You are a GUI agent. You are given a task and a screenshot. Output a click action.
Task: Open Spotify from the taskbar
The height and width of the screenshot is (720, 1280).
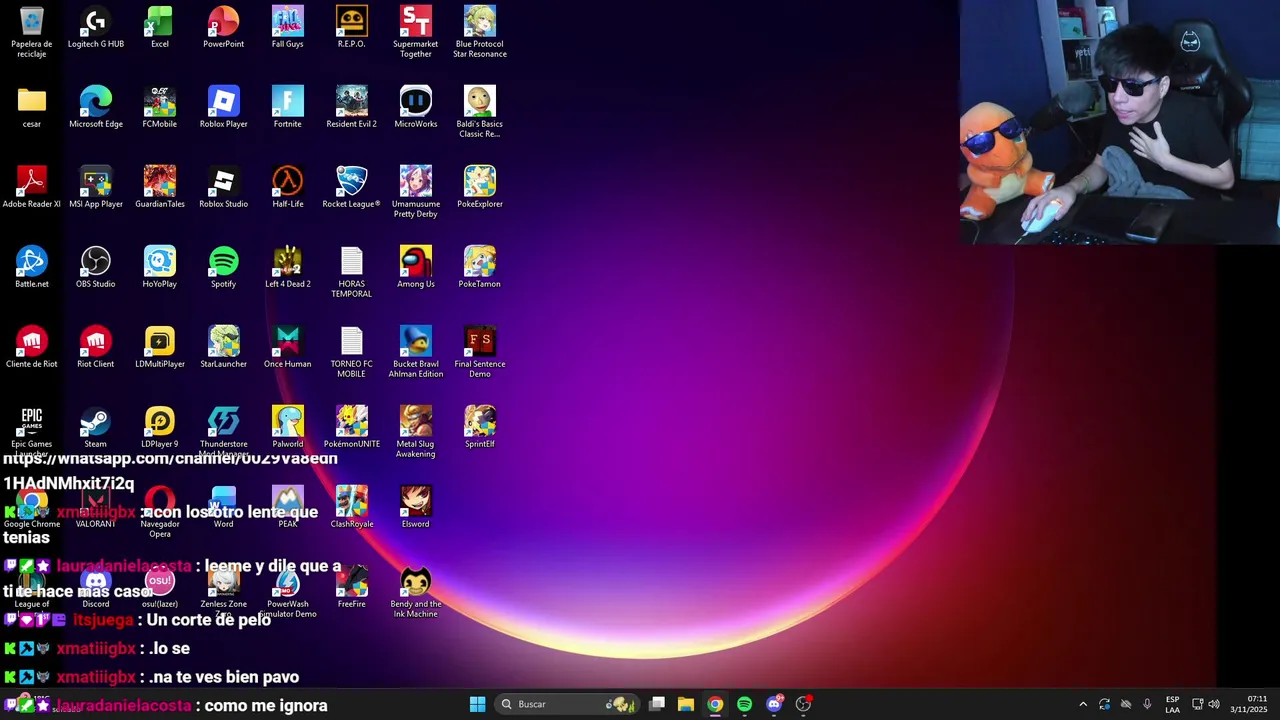point(744,704)
